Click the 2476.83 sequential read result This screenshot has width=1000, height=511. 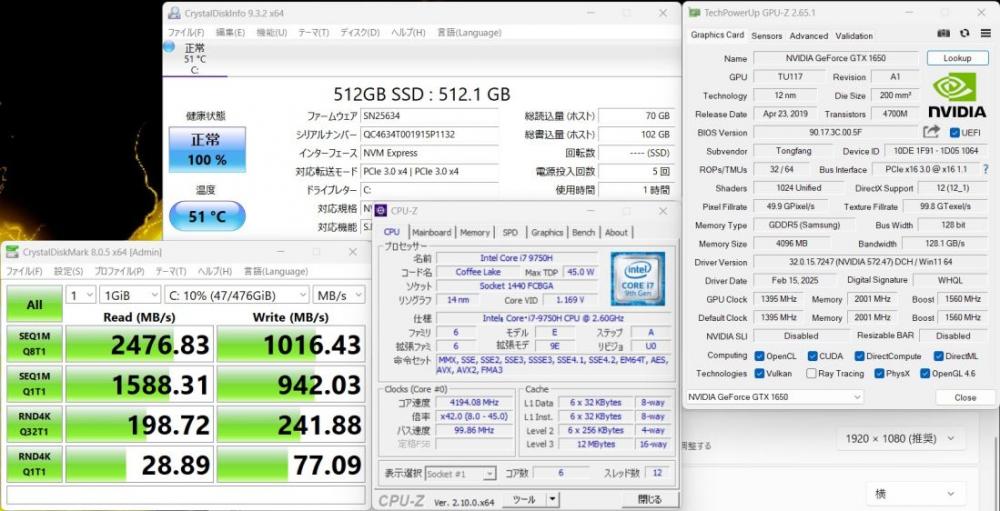pos(138,344)
